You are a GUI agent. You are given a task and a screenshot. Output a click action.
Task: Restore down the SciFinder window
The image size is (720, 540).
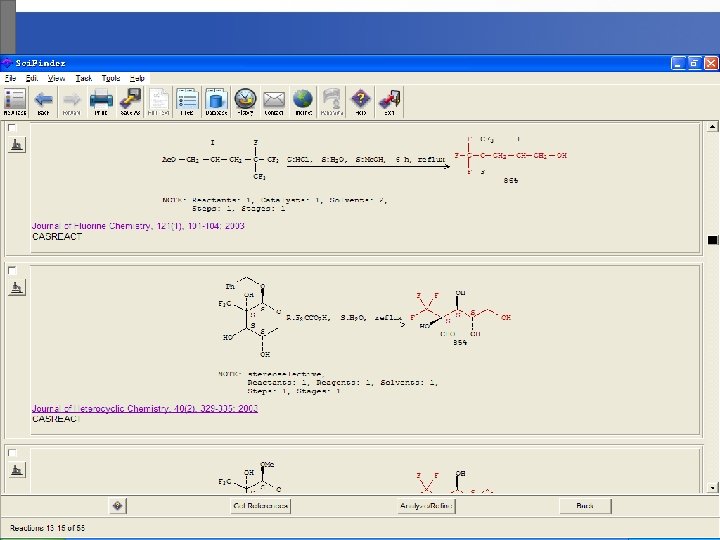click(694, 63)
